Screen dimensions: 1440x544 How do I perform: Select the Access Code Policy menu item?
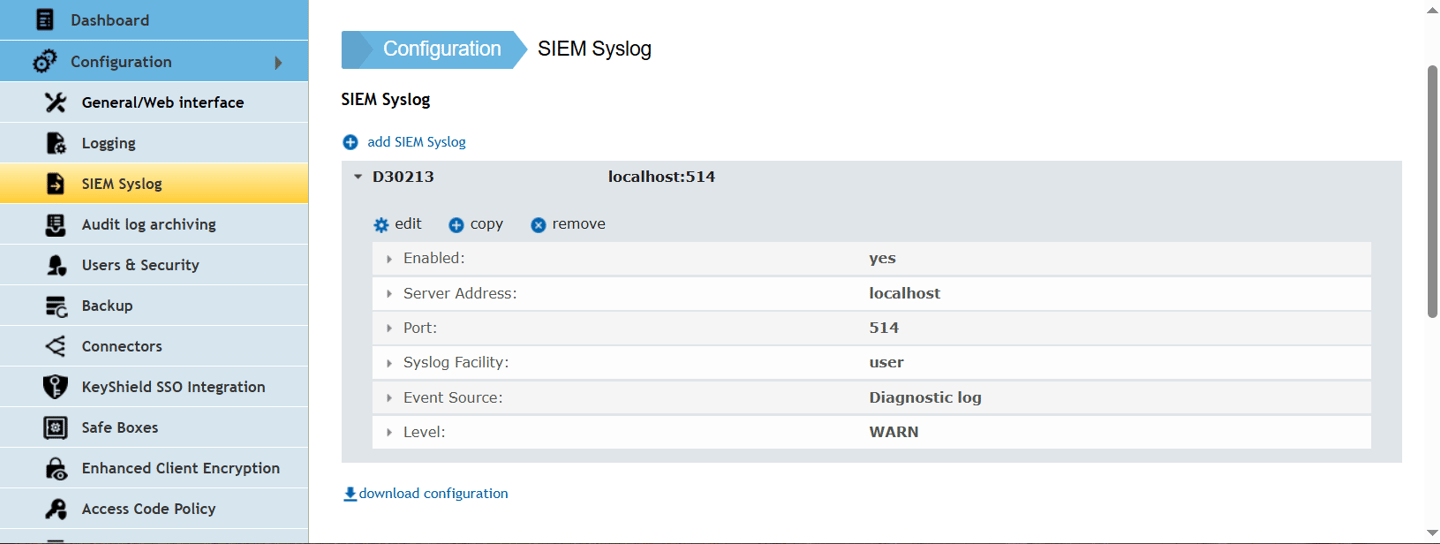point(148,508)
